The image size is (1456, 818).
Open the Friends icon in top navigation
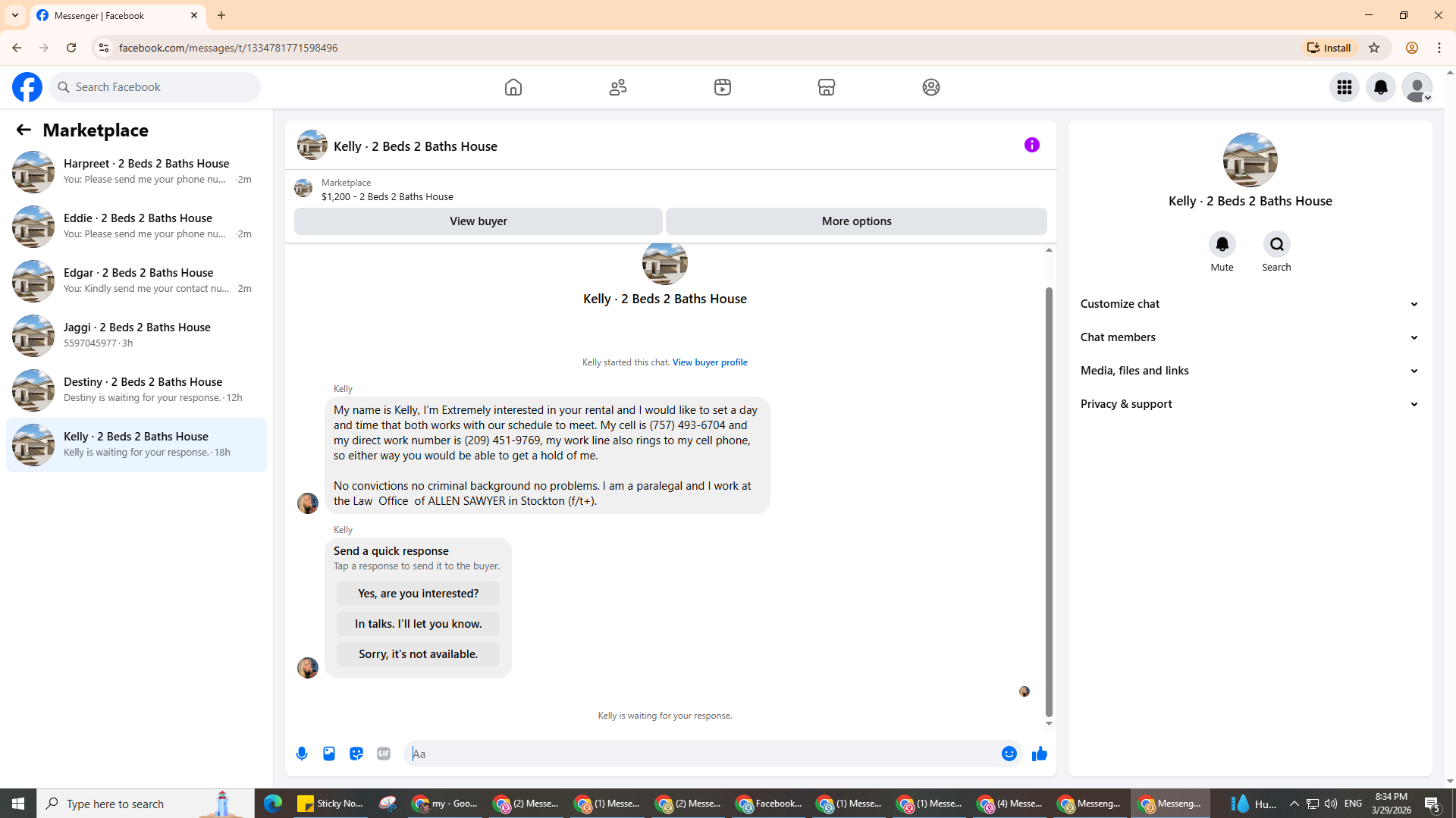click(618, 87)
